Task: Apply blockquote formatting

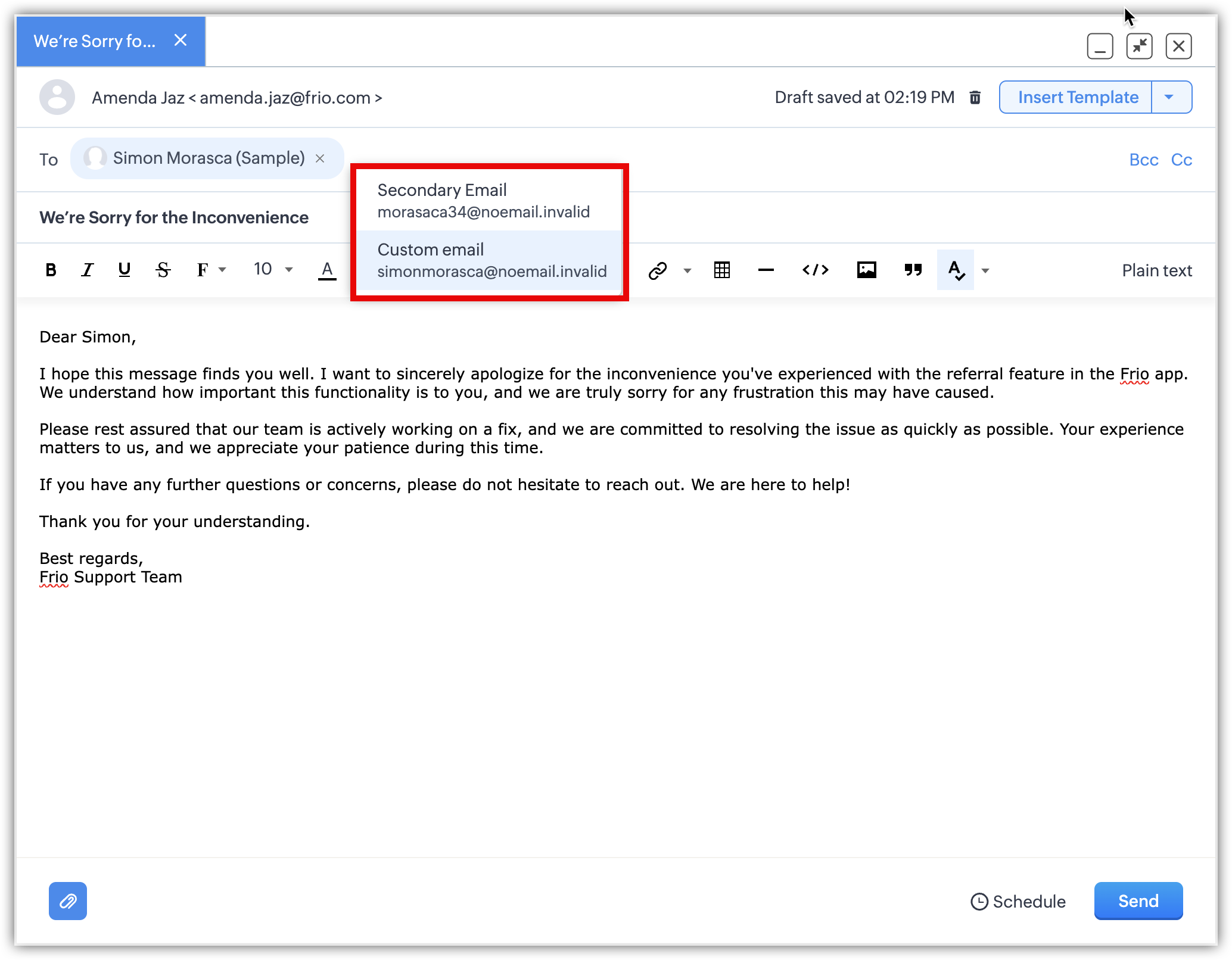Action: (913, 270)
